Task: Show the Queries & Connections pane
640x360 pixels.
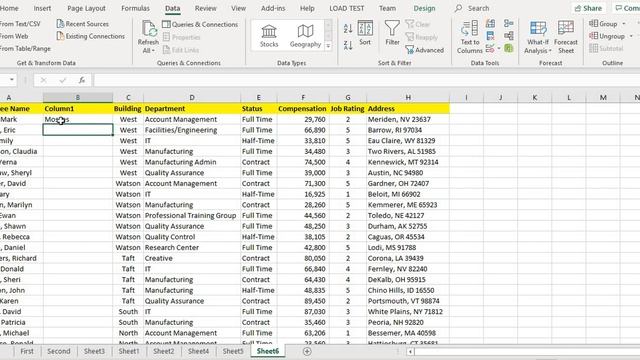Action: click(200, 24)
